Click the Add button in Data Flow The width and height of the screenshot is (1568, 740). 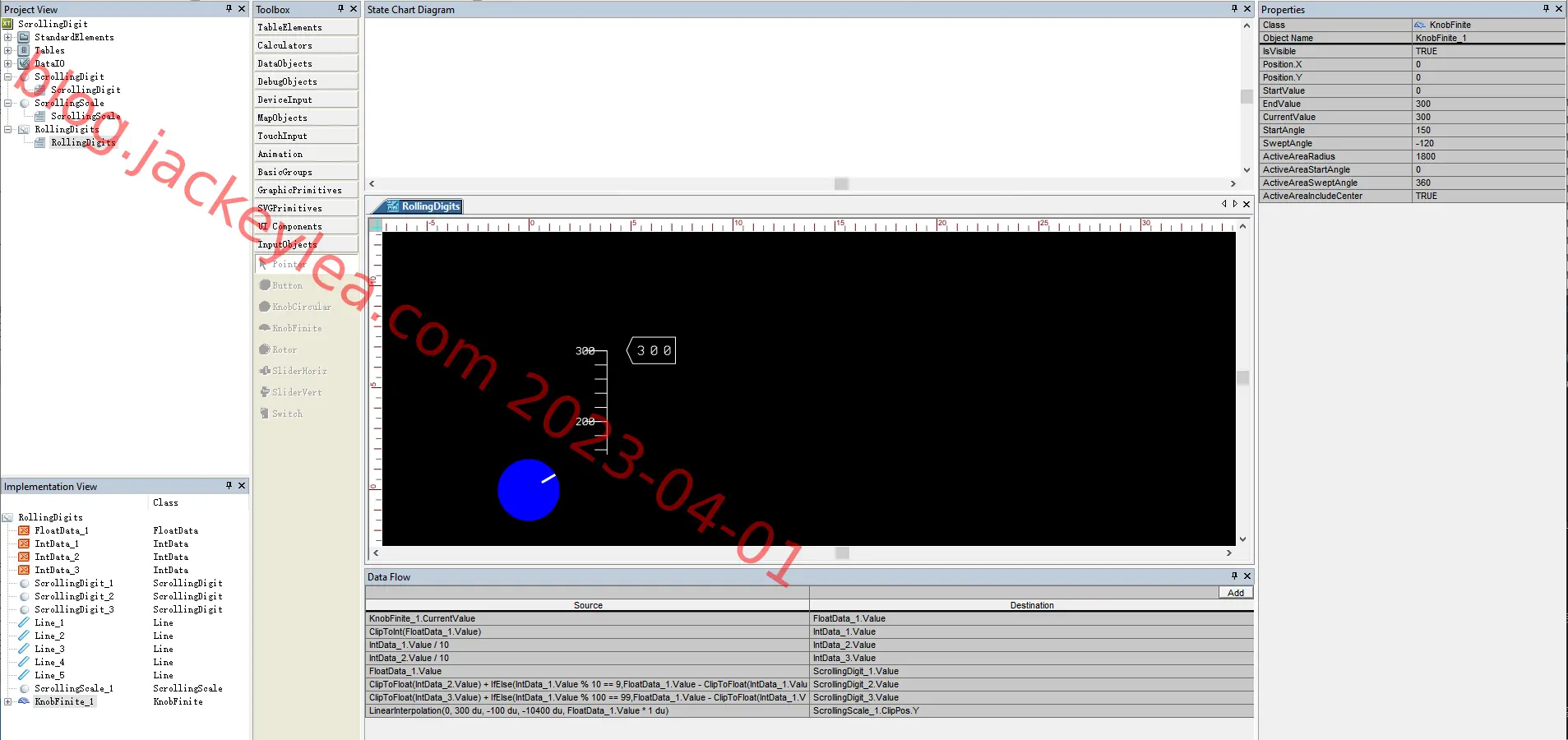(x=1236, y=593)
